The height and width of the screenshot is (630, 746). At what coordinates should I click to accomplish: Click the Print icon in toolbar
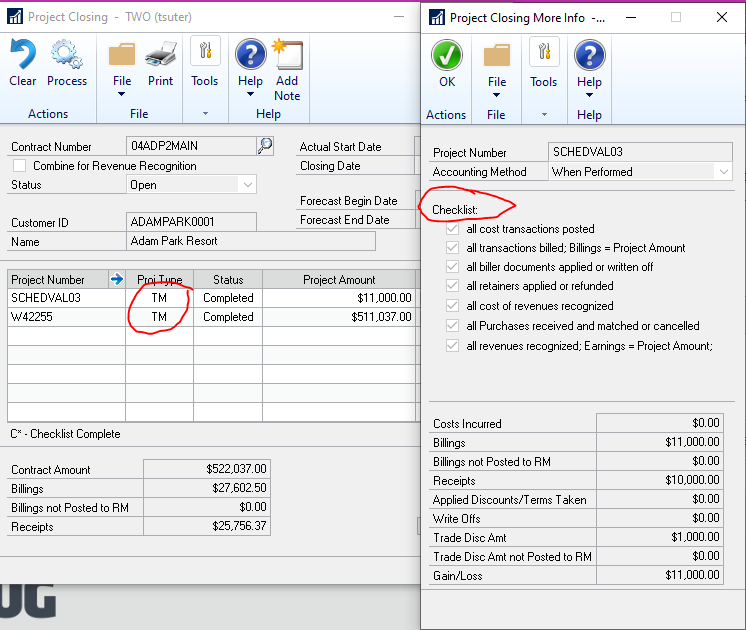click(x=160, y=56)
